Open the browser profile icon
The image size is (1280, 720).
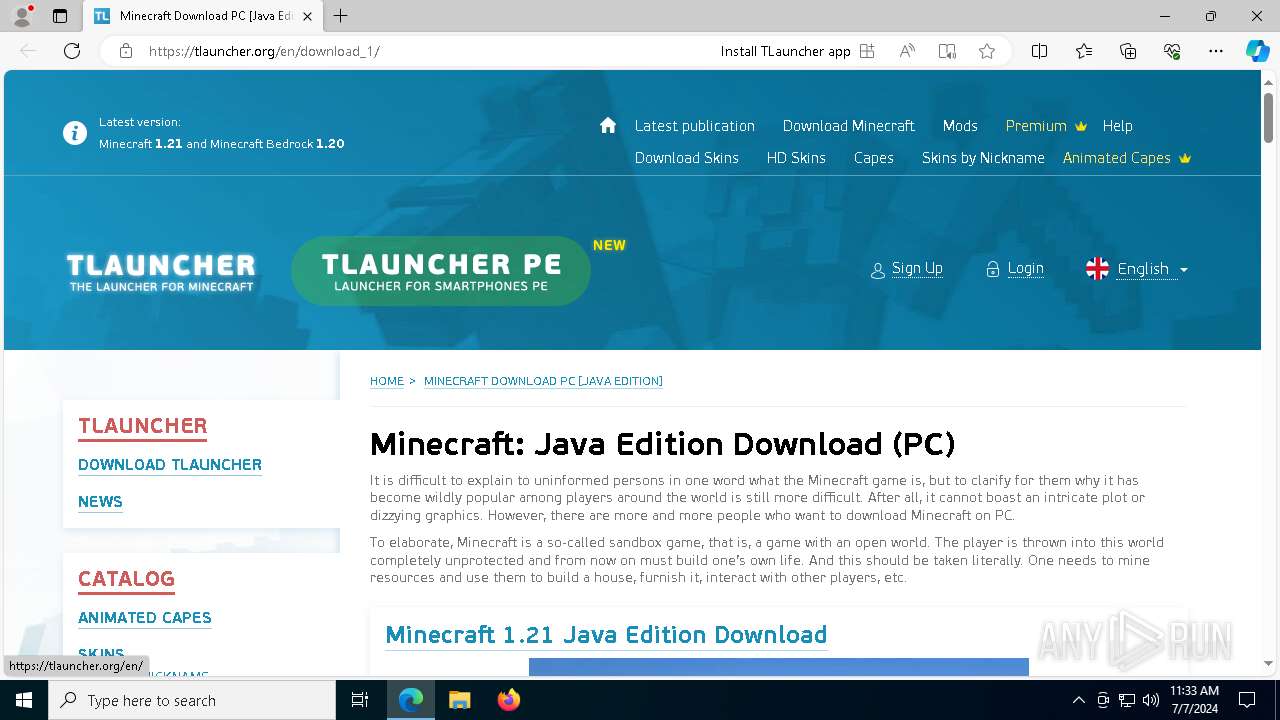pyautogui.click(x=21, y=16)
